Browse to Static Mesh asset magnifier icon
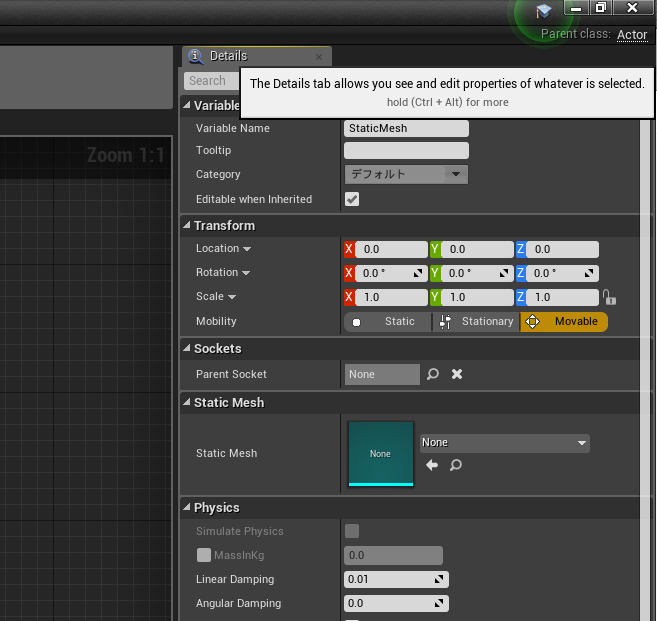Screen dimensions: 657x621 (x=456, y=465)
